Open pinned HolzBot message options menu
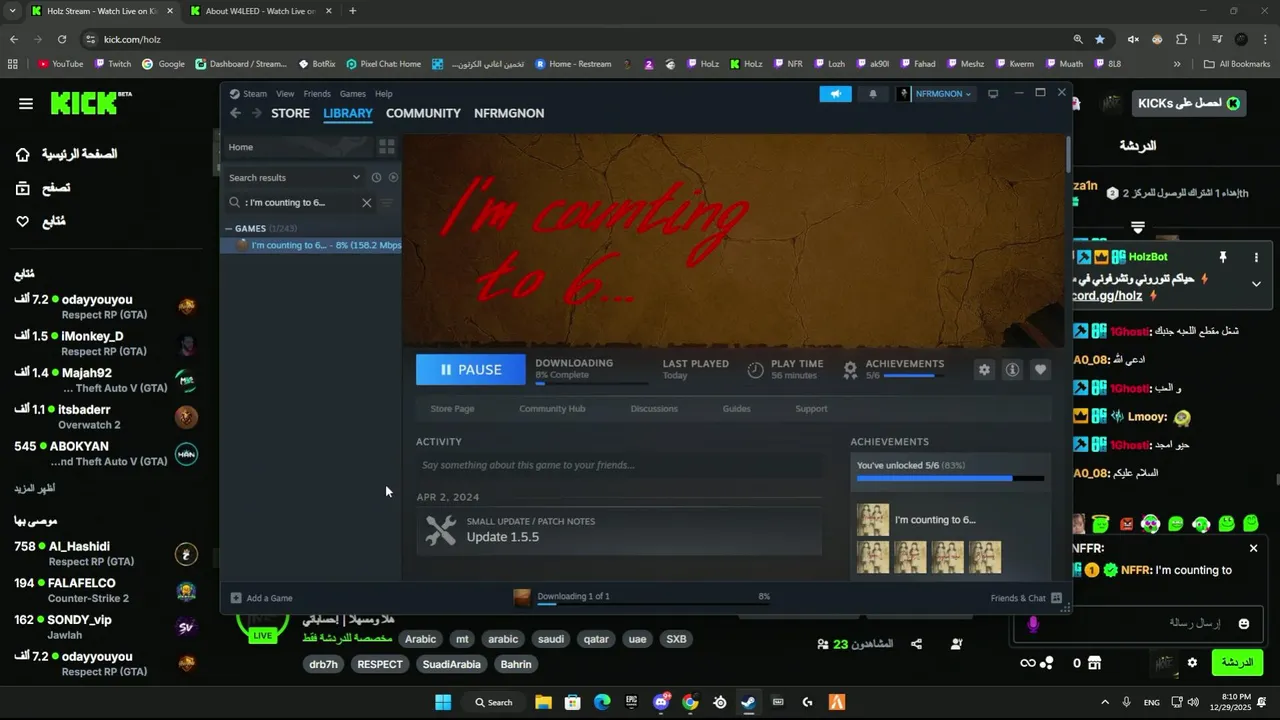The image size is (1280, 720). (1256, 257)
